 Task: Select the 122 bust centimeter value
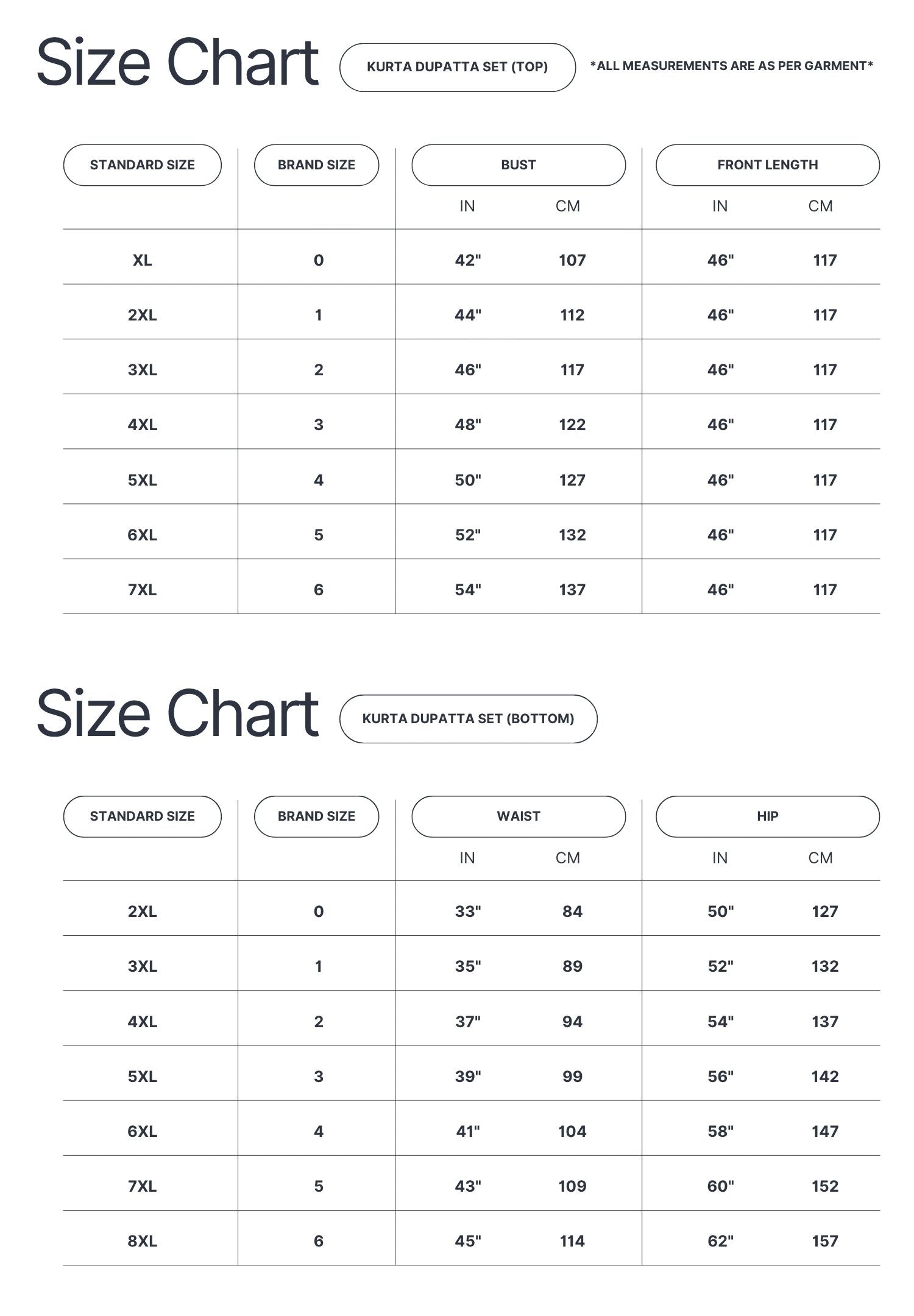click(x=572, y=425)
